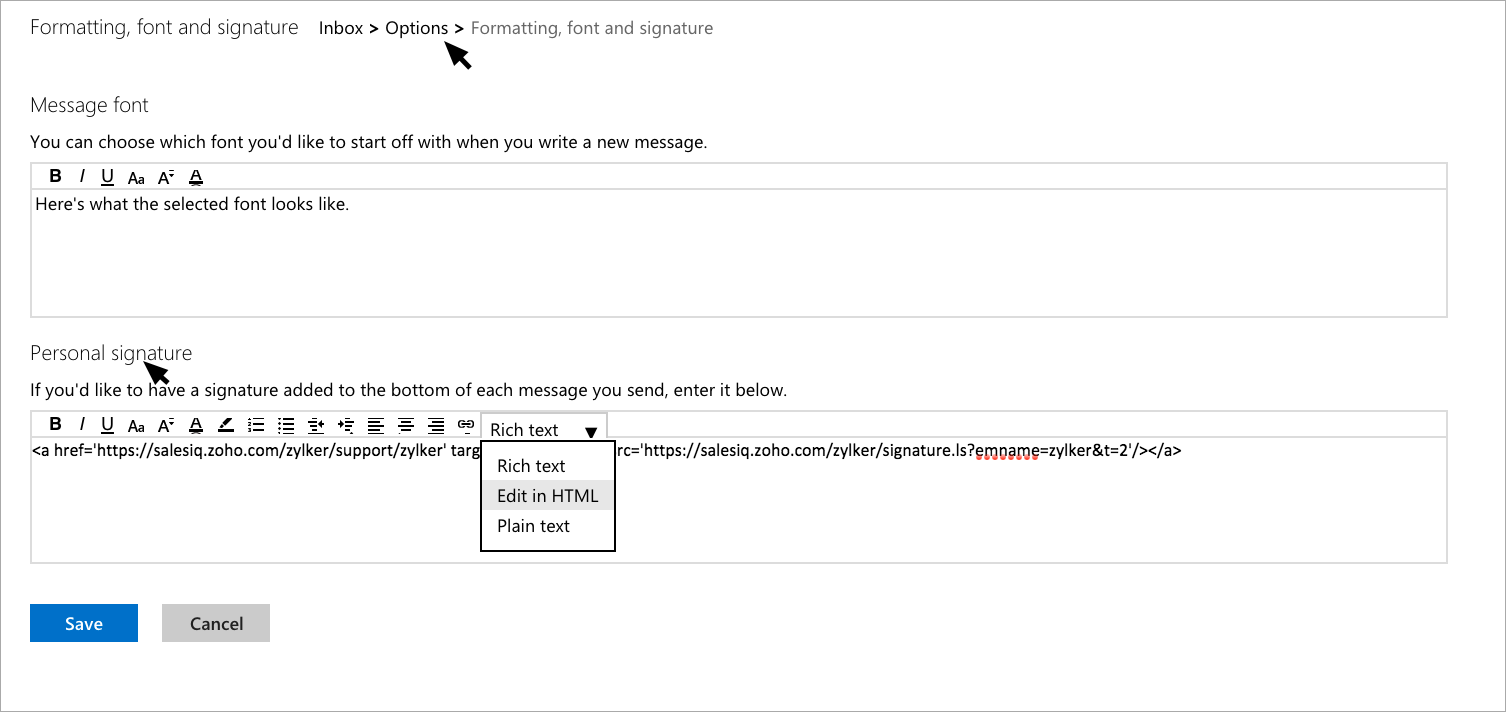Click the Cancel button
This screenshot has height=712, width=1506.
216,623
